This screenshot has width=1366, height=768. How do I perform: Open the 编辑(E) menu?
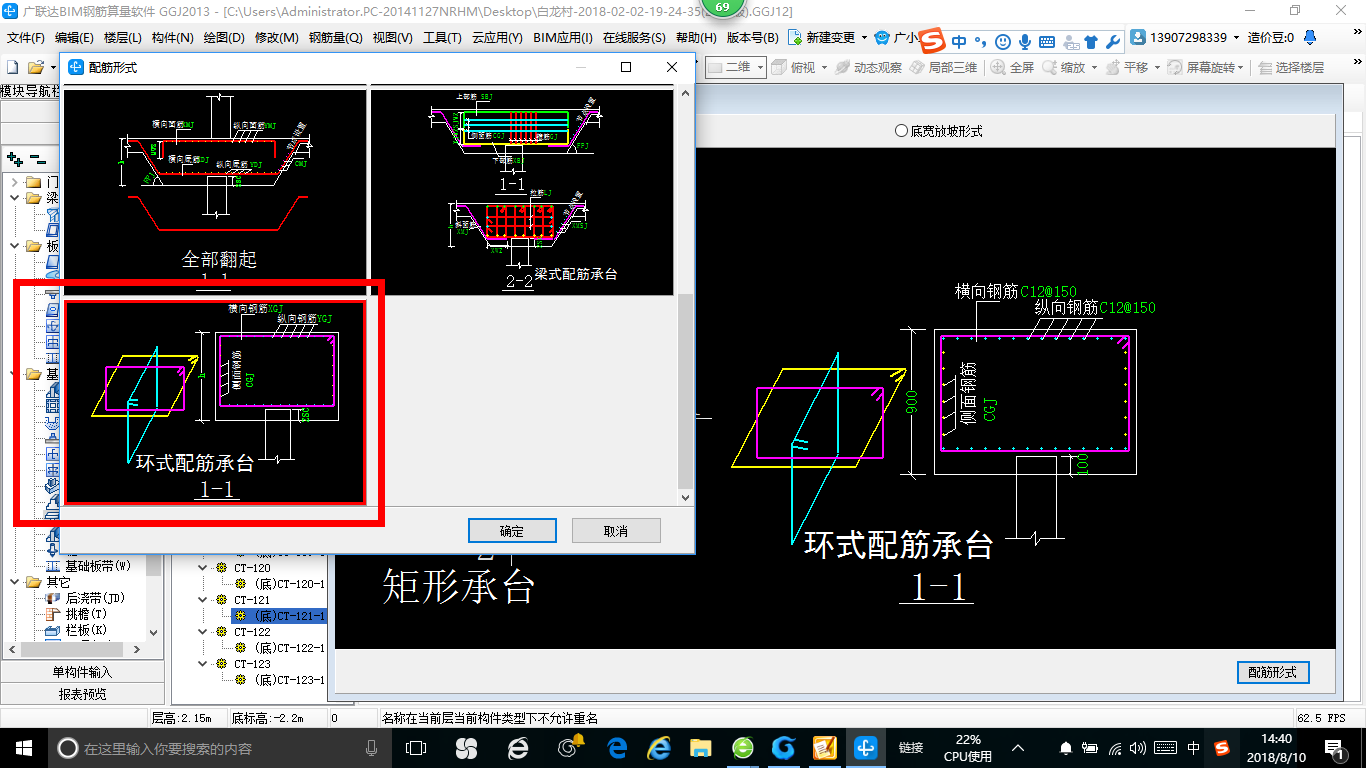coord(74,38)
